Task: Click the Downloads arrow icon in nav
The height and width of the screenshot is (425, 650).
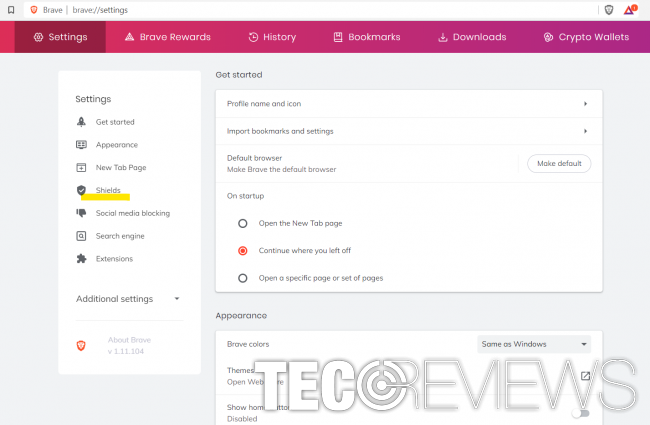Action: pyautogui.click(x=443, y=37)
